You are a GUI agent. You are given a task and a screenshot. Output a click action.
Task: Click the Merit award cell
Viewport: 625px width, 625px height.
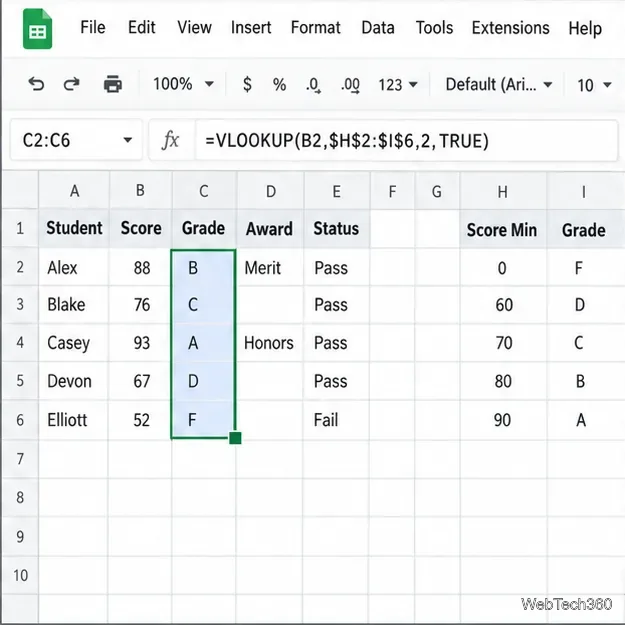[270, 267]
